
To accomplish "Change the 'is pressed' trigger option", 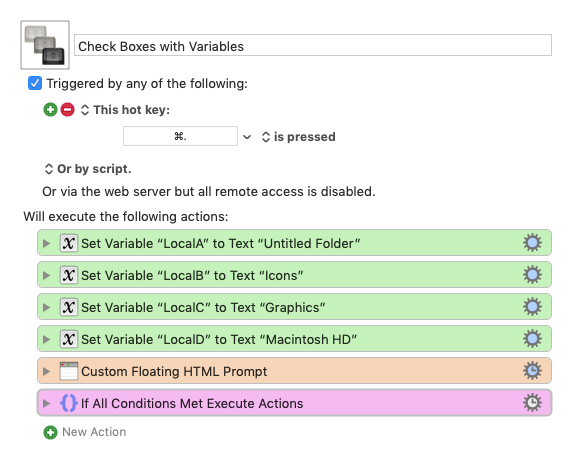I will [x=299, y=137].
